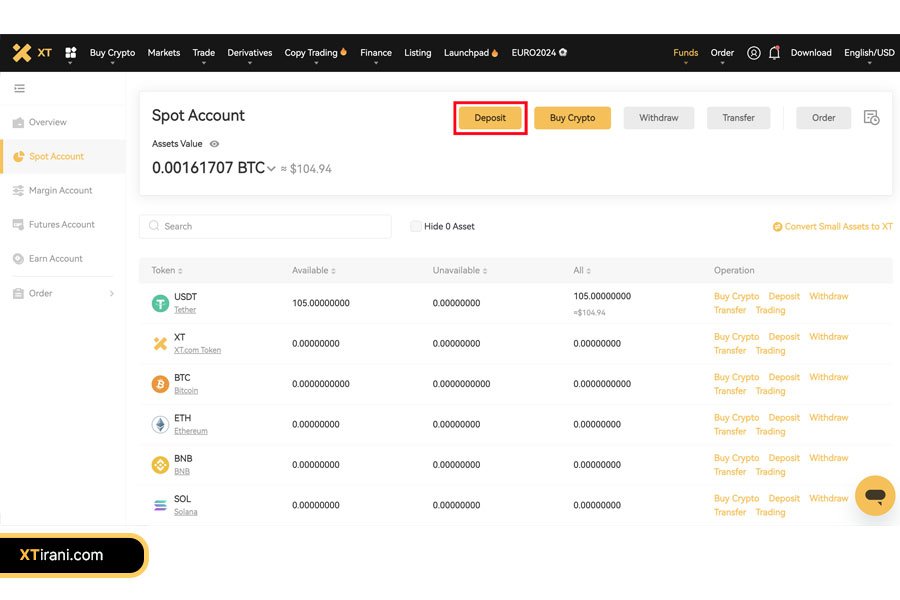This screenshot has width=900, height=600.
Task: Select Futures Account in the sidebar
Action: pos(61,225)
